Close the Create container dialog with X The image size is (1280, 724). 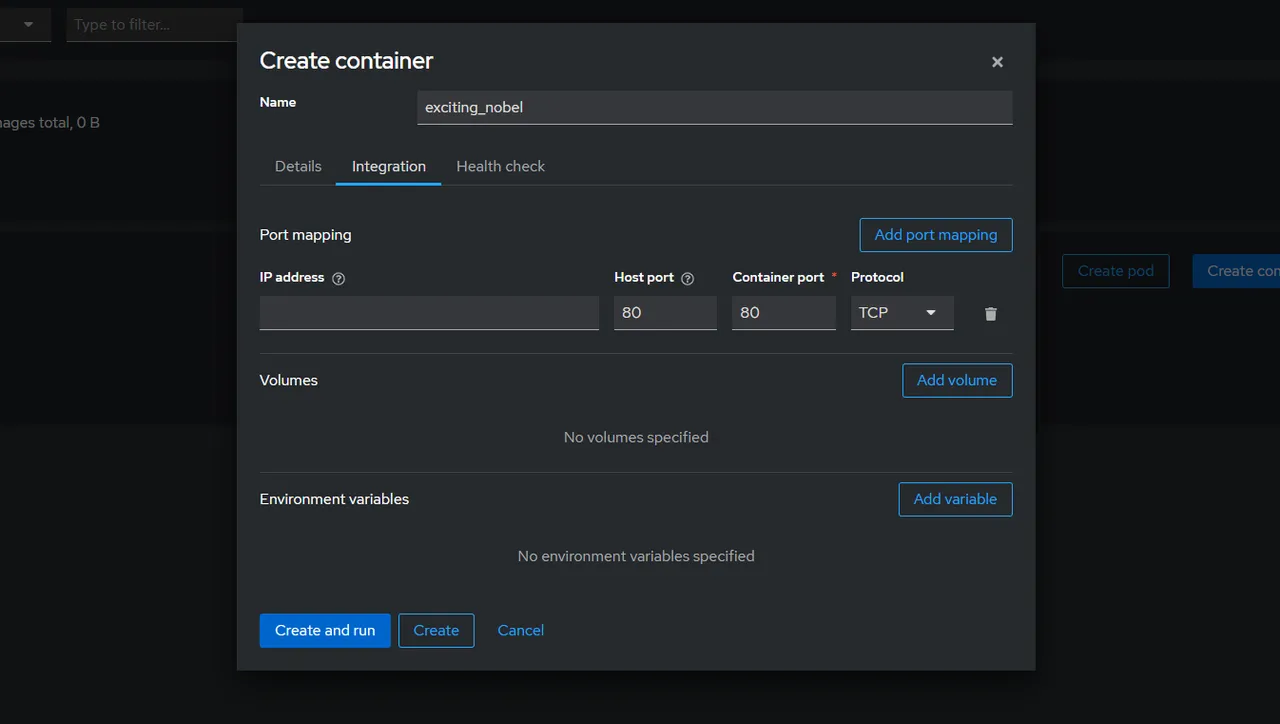tap(997, 62)
